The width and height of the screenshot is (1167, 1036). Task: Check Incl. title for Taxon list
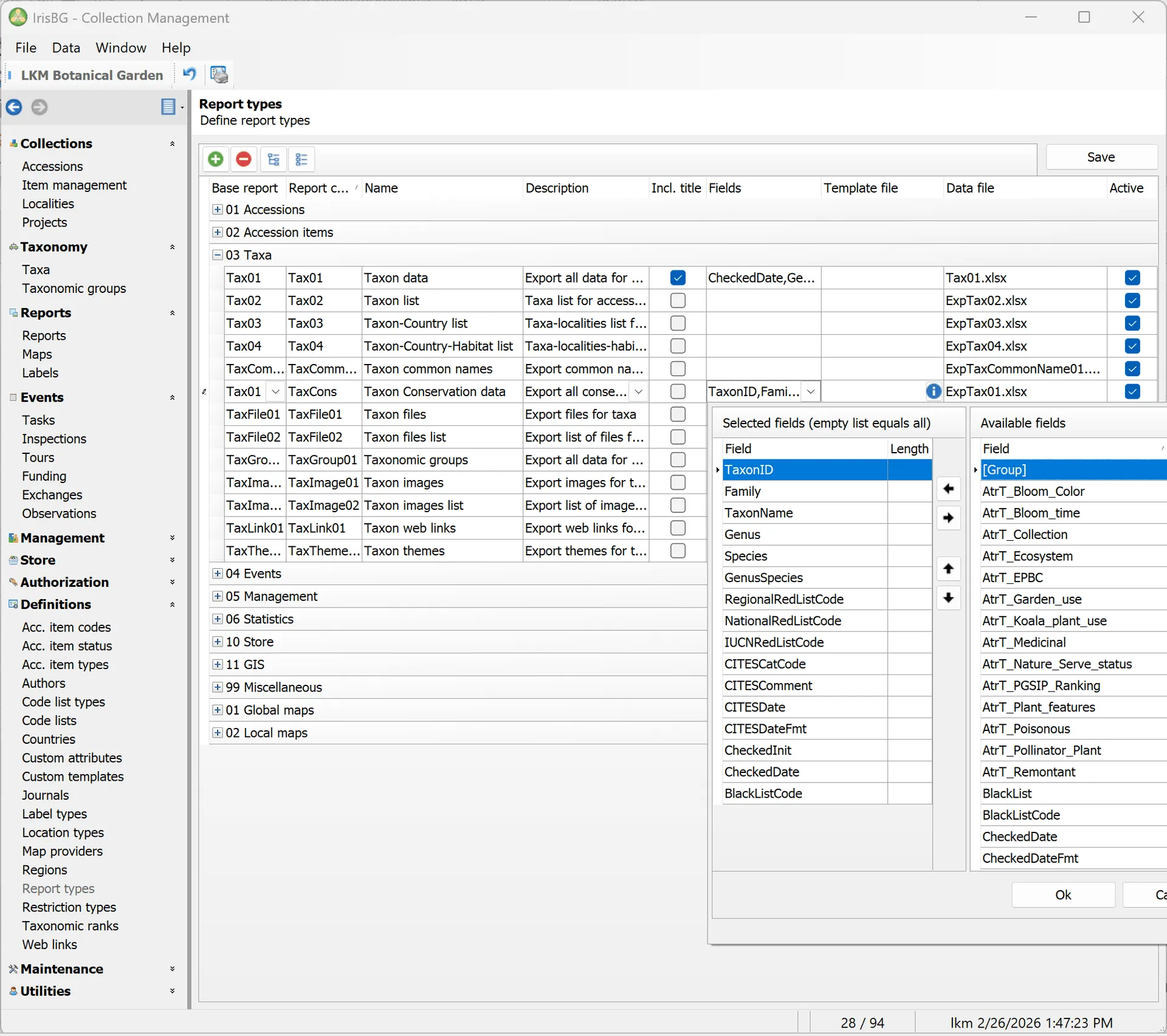pos(678,301)
